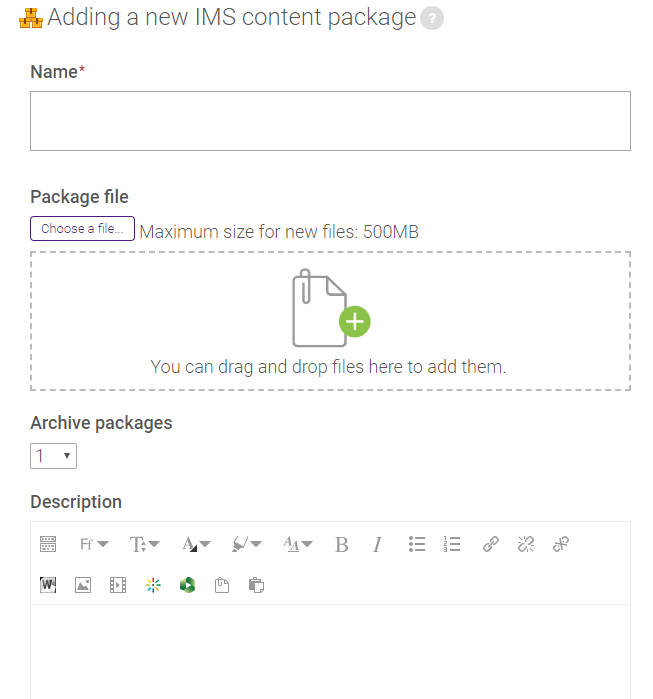Toggle bold formatting
653x699 pixels.
tap(341, 544)
